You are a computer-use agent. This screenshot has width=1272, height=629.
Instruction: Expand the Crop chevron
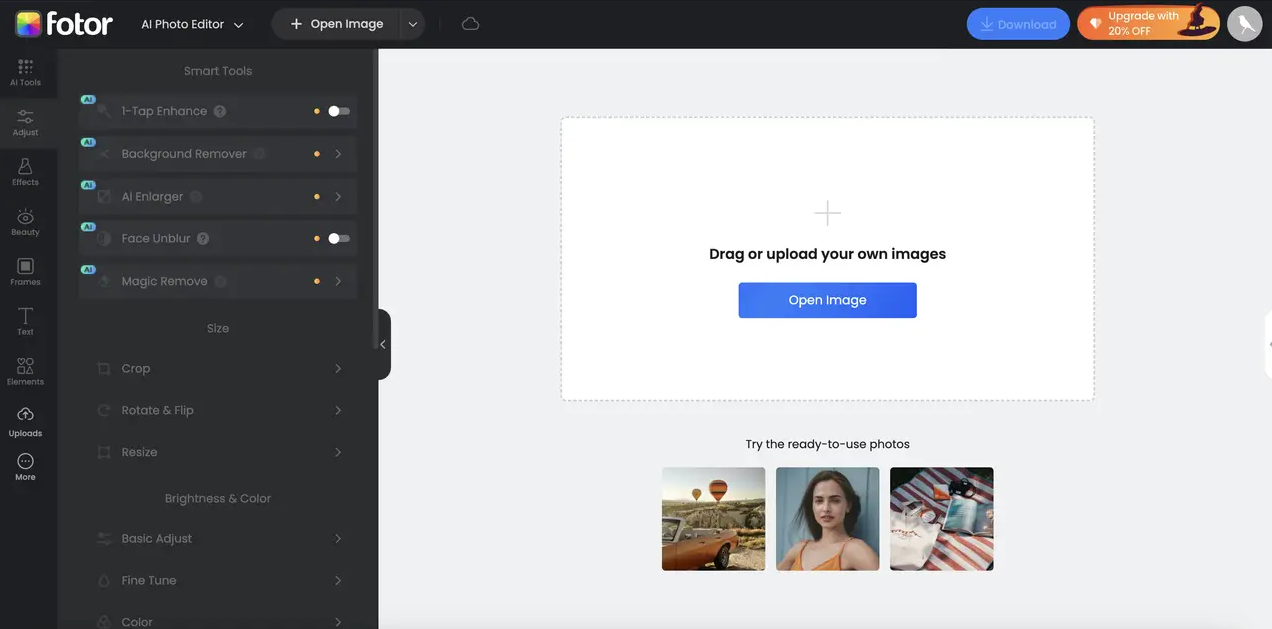338,369
